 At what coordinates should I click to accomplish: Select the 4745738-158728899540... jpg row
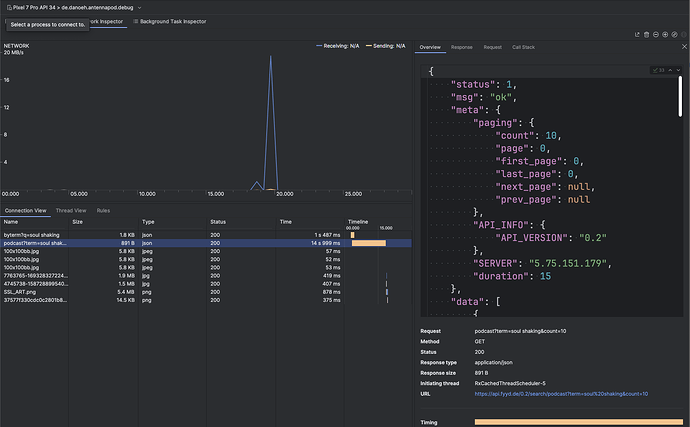pyautogui.click(x=206, y=284)
